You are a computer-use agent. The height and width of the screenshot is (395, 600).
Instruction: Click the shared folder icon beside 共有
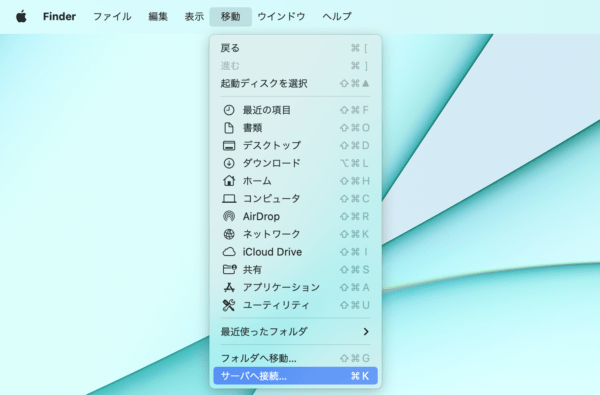[230, 269]
